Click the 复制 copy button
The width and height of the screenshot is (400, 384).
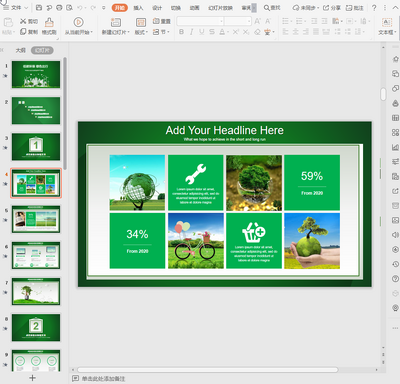pos(29,32)
